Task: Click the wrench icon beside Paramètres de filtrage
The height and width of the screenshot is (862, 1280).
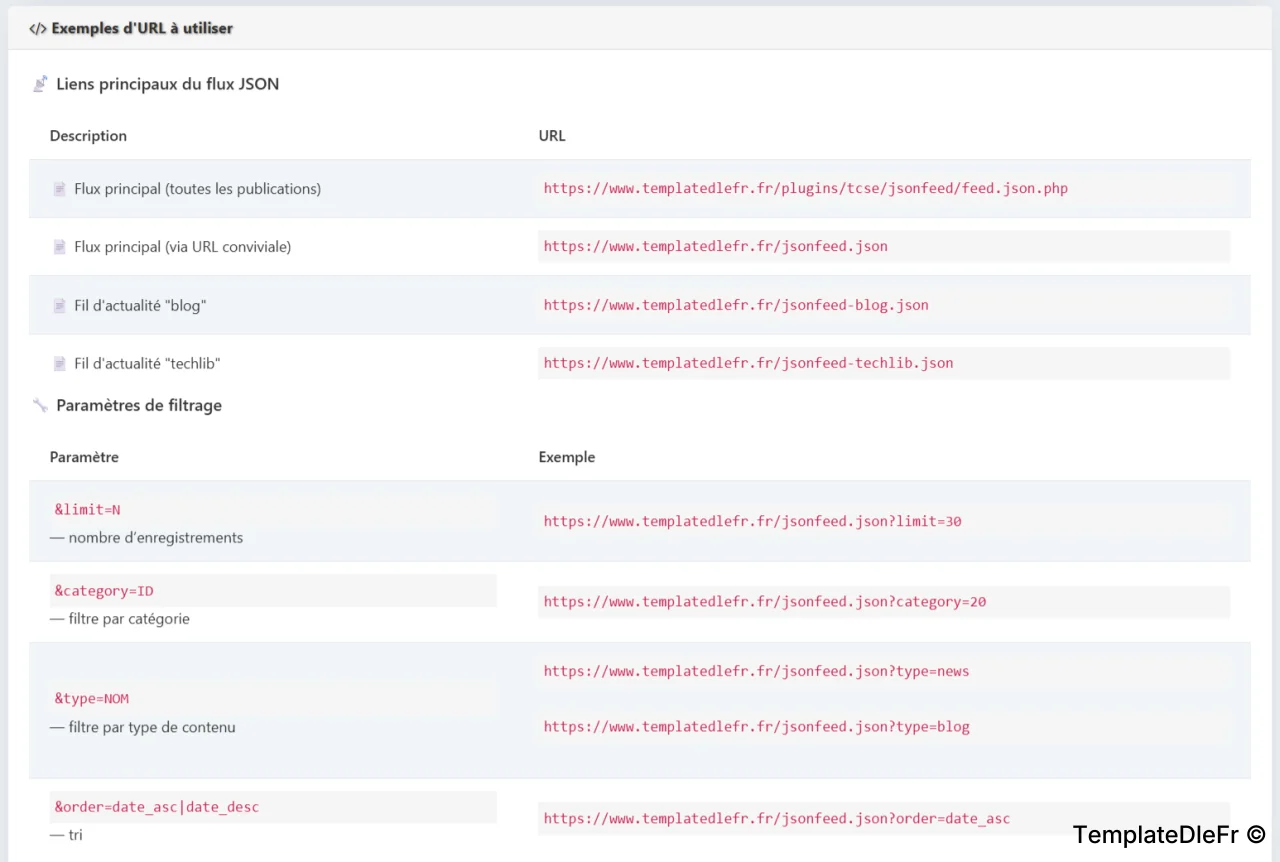Action: (40, 405)
